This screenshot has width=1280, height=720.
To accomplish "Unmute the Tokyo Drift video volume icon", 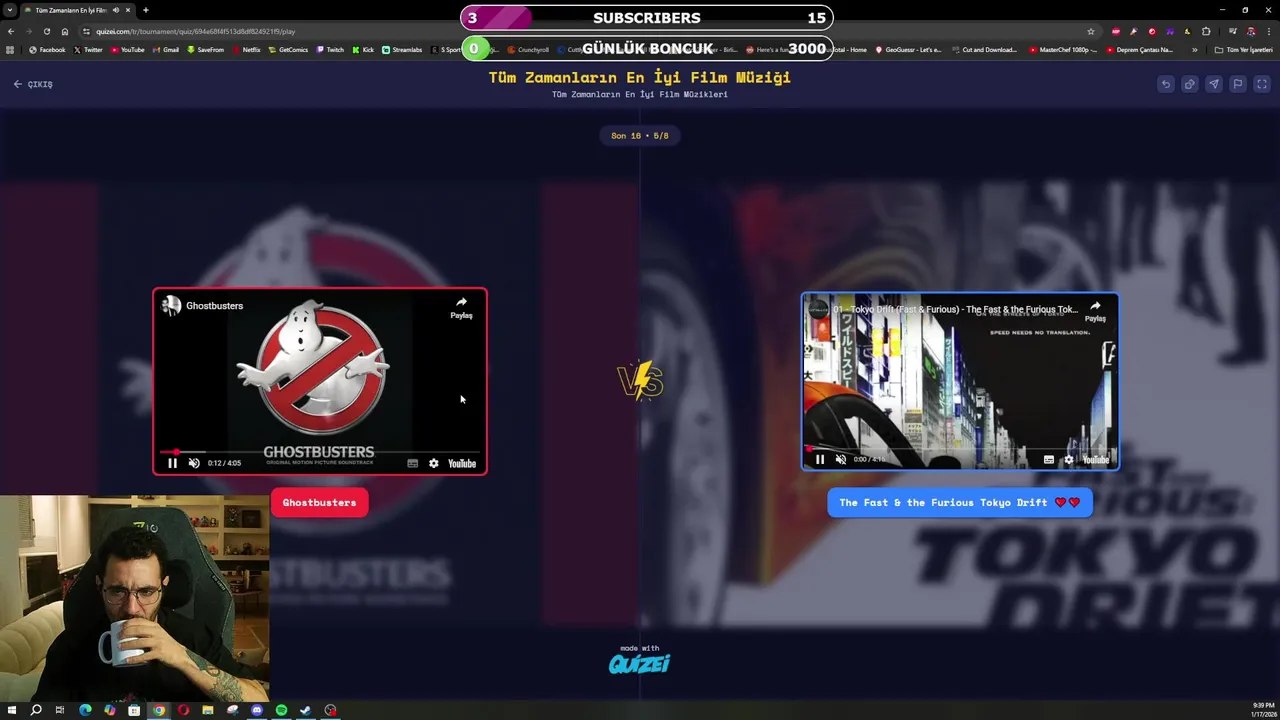I will (x=841, y=459).
